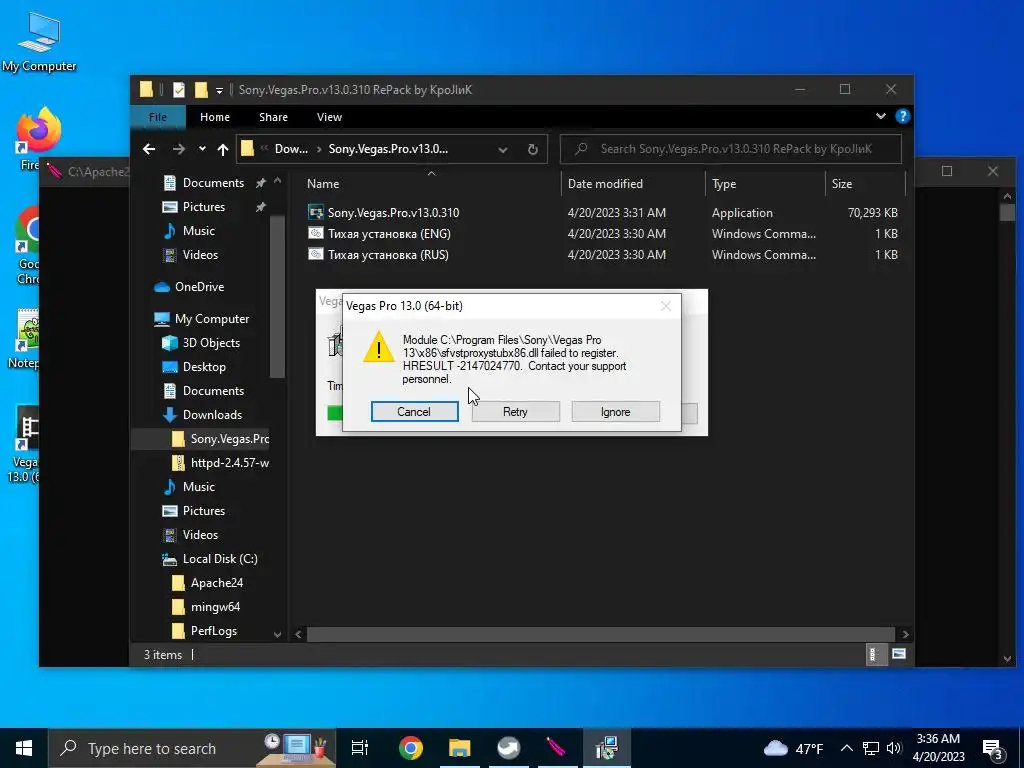
Task: Show hidden system tray icons
Action: pyautogui.click(x=846, y=748)
